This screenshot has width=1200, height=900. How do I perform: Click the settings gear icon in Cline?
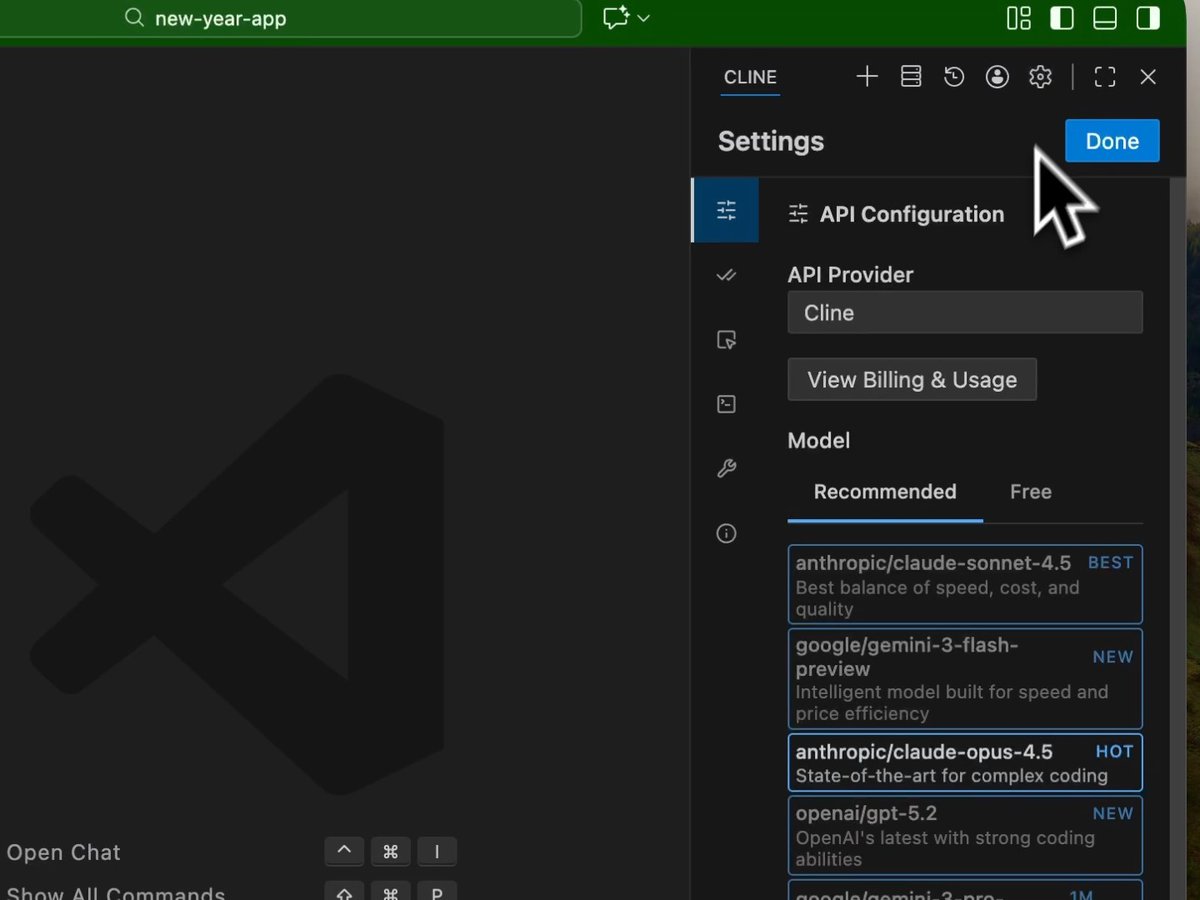pos(1041,77)
